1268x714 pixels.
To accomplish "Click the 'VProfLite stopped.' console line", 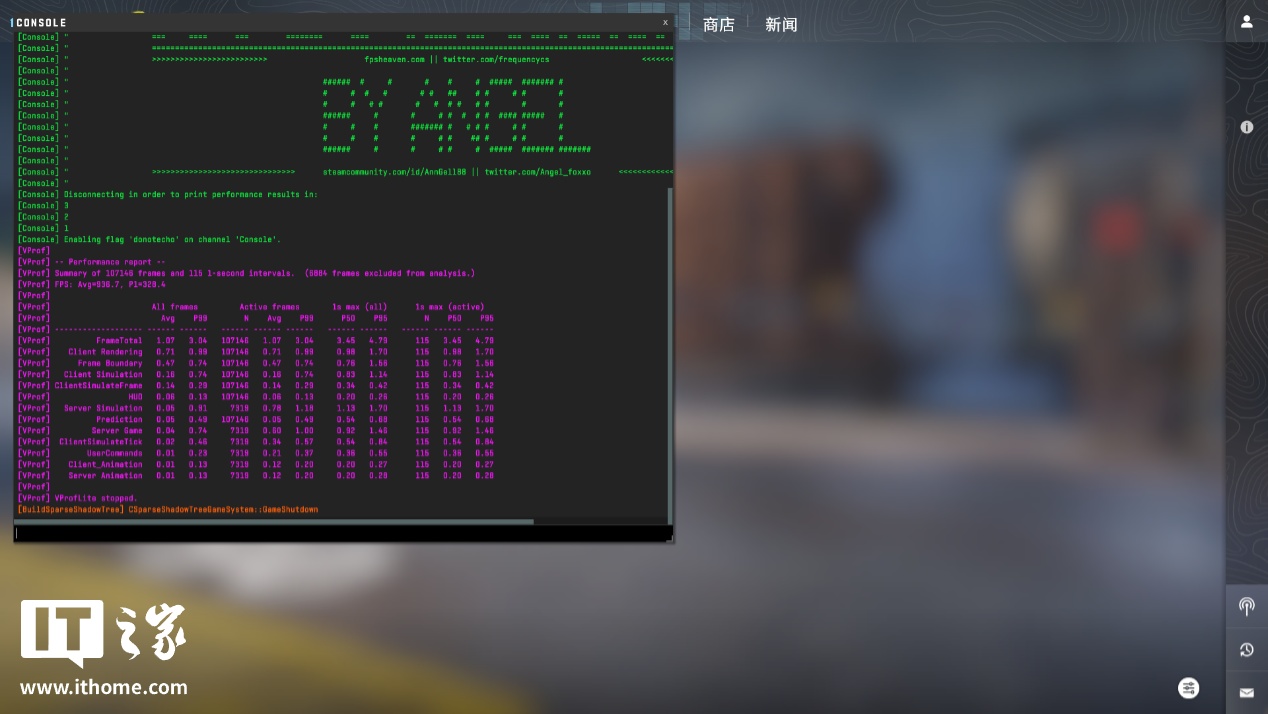I will (96, 498).
